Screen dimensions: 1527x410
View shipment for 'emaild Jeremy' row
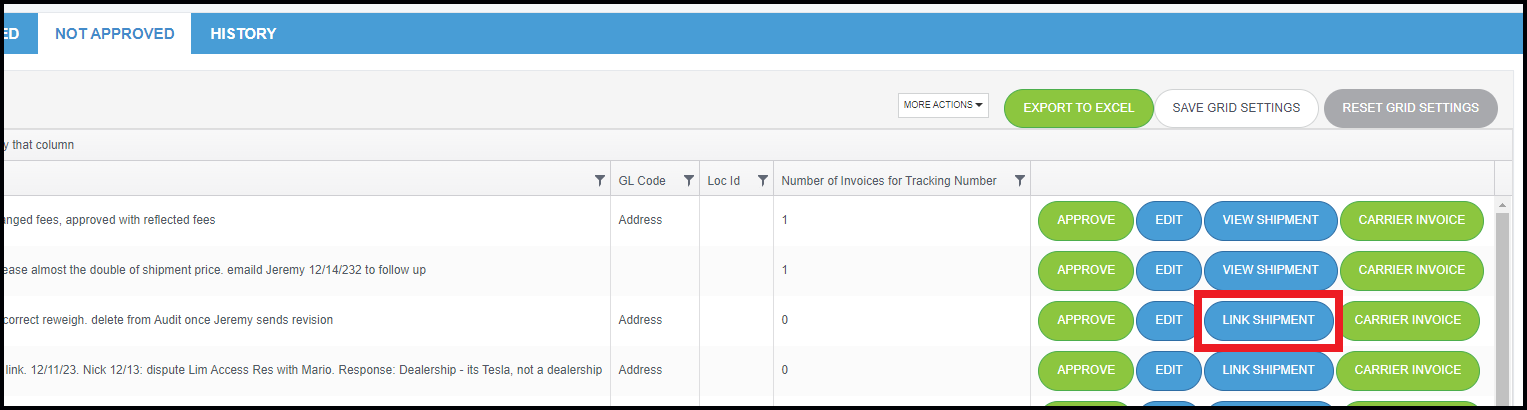(x=1270, y=270)
